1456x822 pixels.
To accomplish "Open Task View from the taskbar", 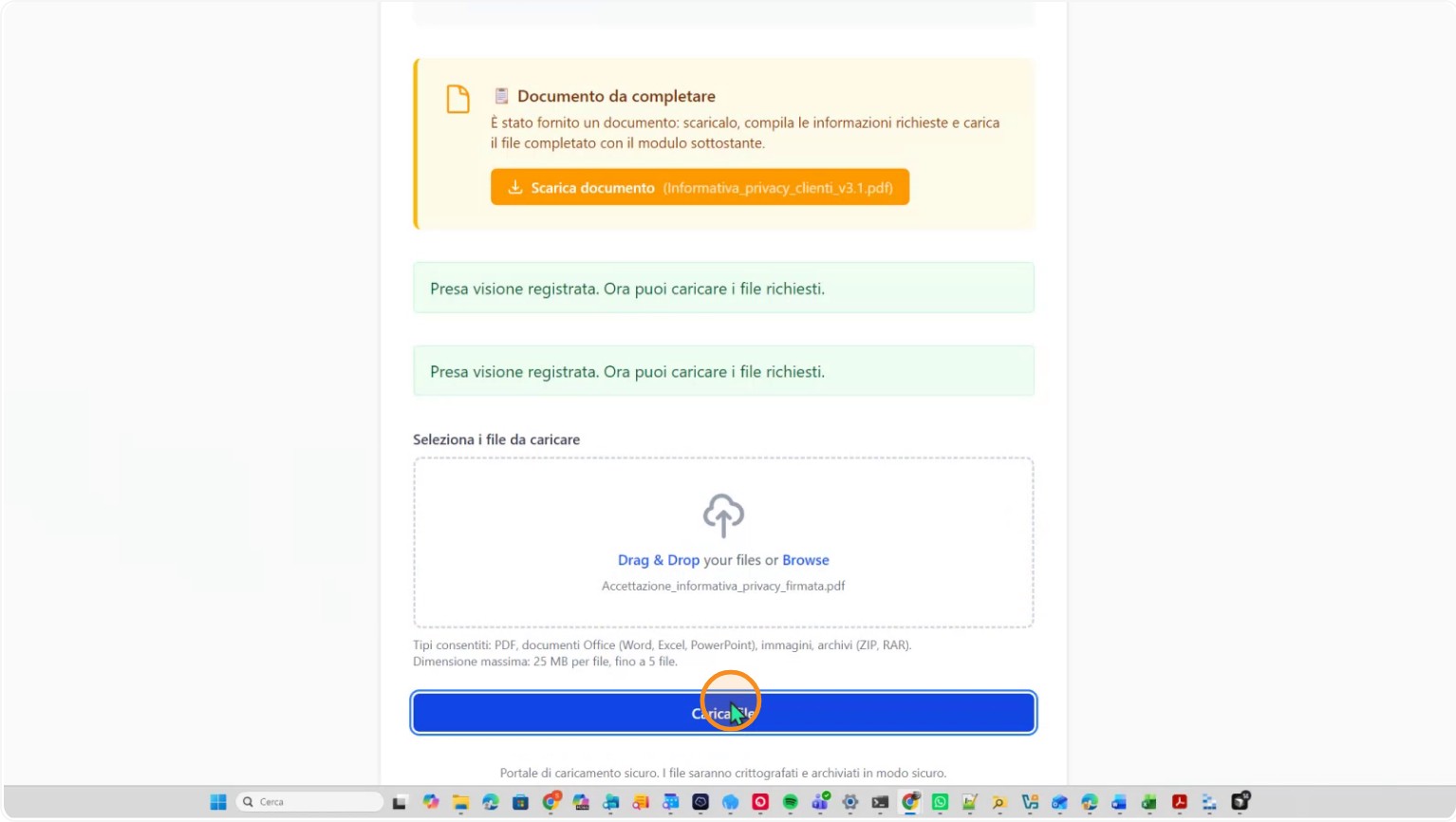I will pyautogui.click(x=399, y=802).
